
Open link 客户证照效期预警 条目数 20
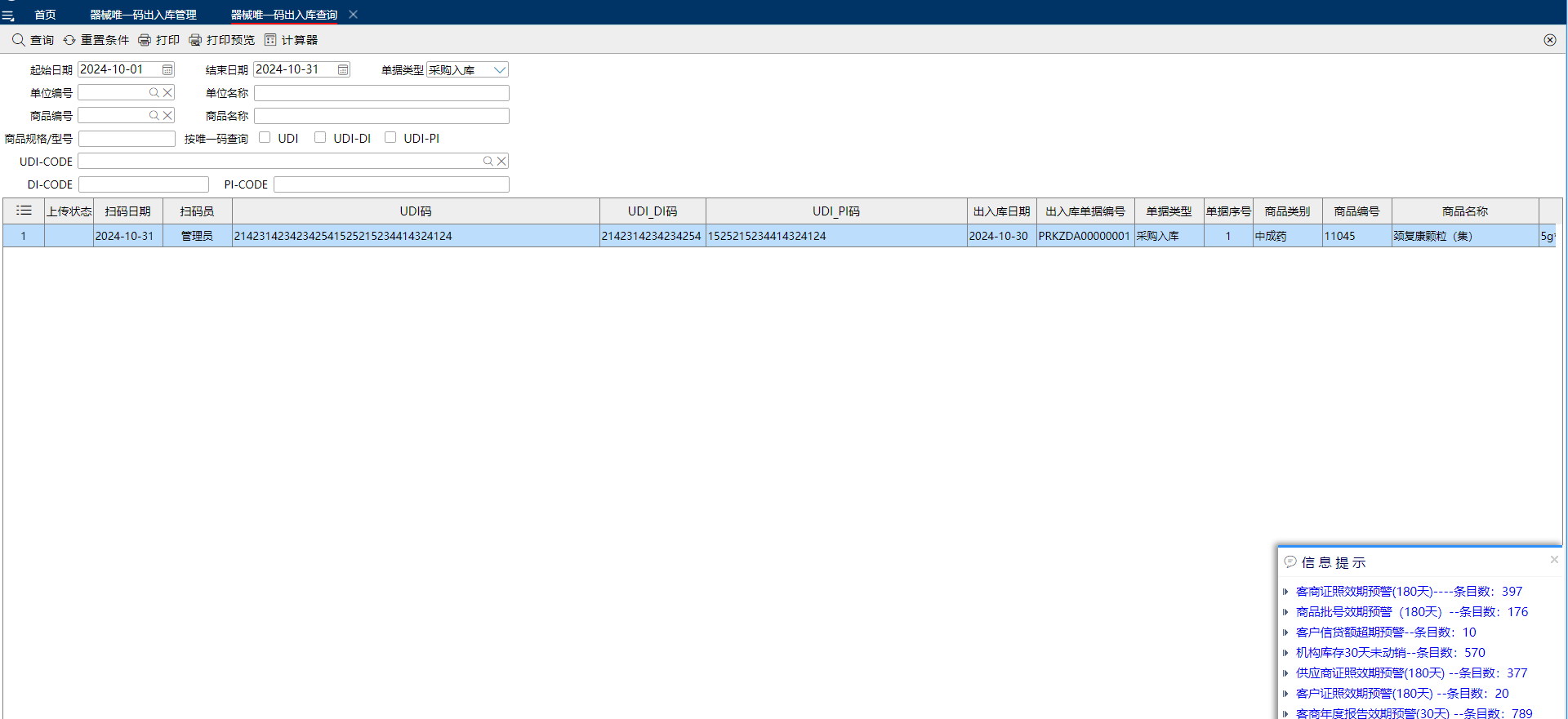tap(1402, 693)
